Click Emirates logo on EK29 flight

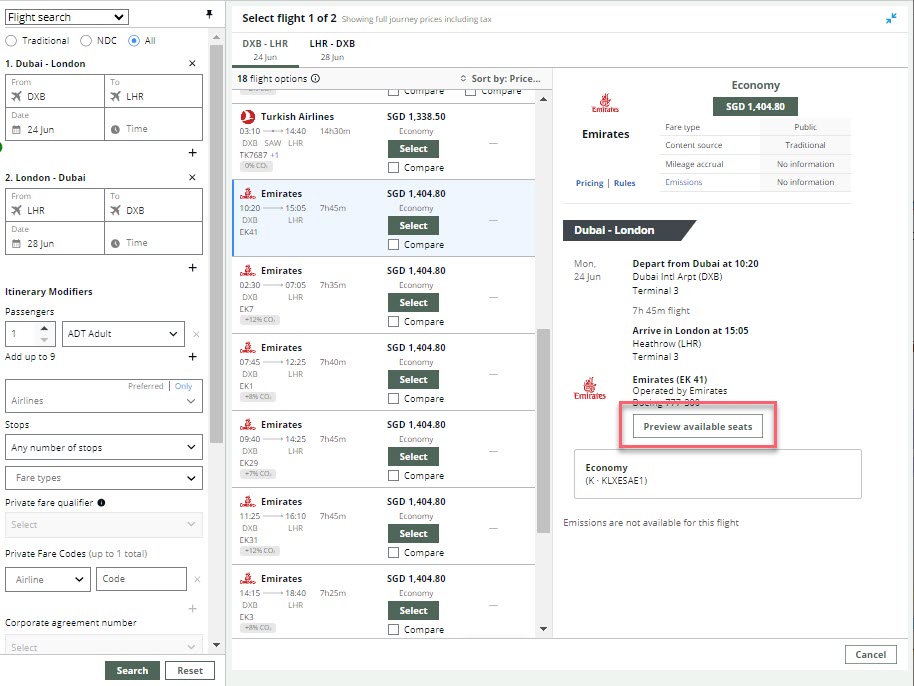point(248,424)
